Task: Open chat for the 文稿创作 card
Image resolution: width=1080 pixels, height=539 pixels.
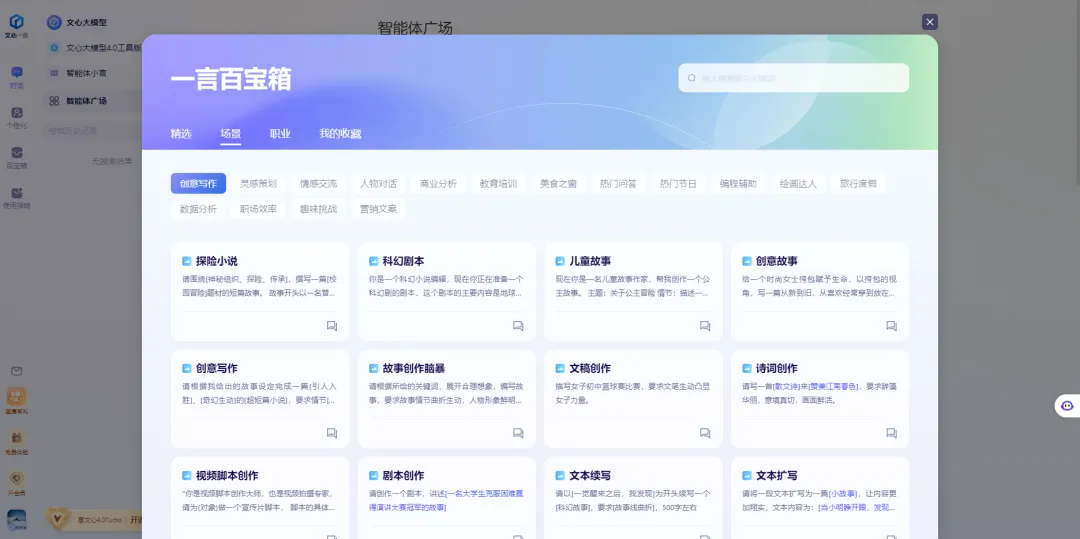Action: 705,433
